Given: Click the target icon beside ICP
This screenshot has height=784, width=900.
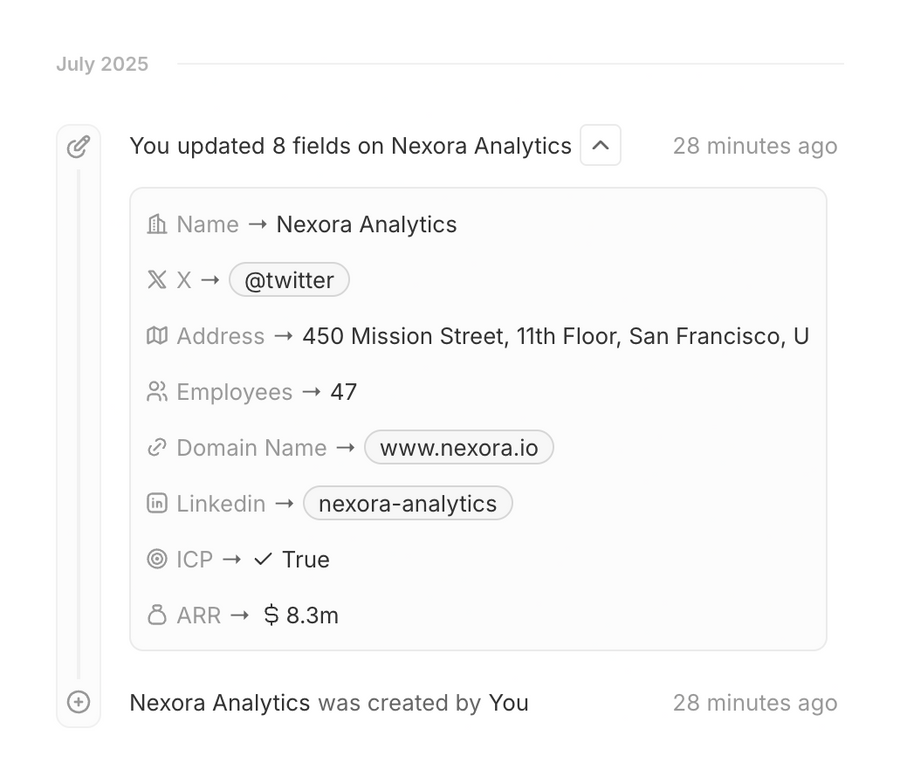Looking at the screenshot, I should click(x=157, y=559).
